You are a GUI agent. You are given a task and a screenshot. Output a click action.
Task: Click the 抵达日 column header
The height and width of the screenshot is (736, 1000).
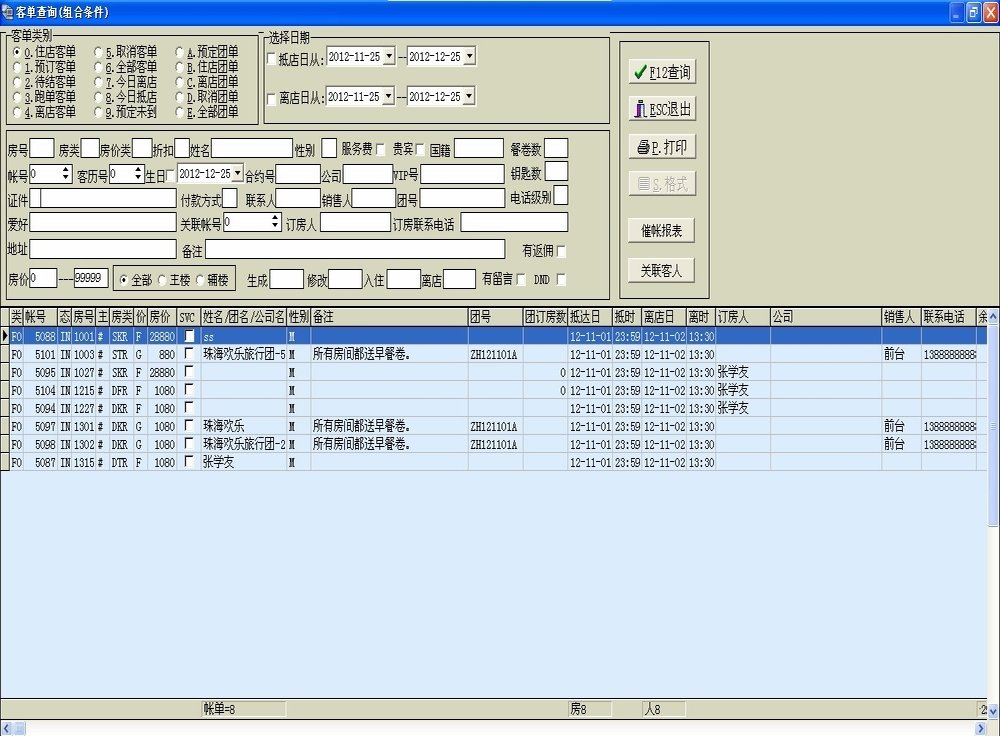(591, 317)
